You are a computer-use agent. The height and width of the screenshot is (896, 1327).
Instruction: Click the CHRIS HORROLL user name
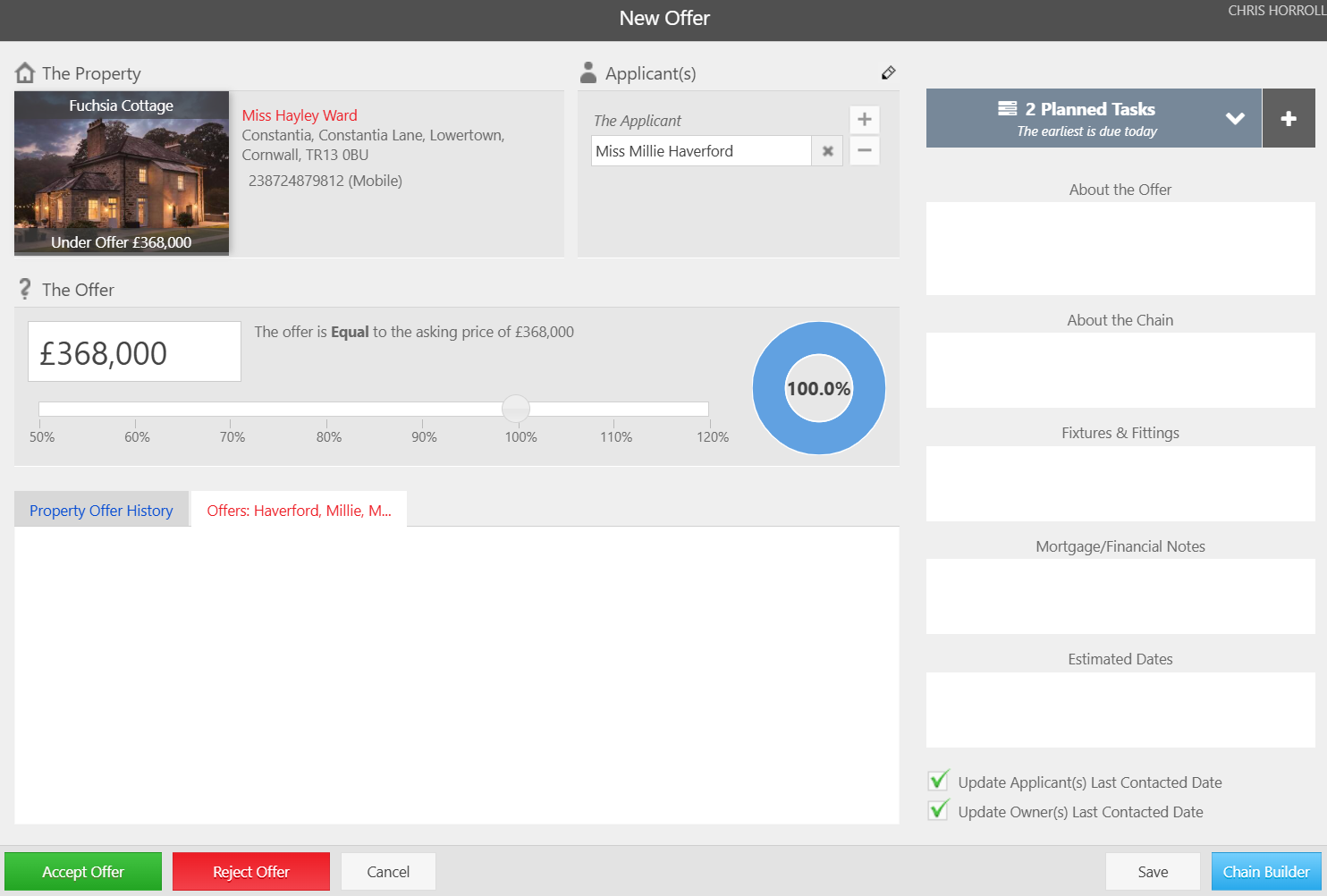(x=1277, y=11)
